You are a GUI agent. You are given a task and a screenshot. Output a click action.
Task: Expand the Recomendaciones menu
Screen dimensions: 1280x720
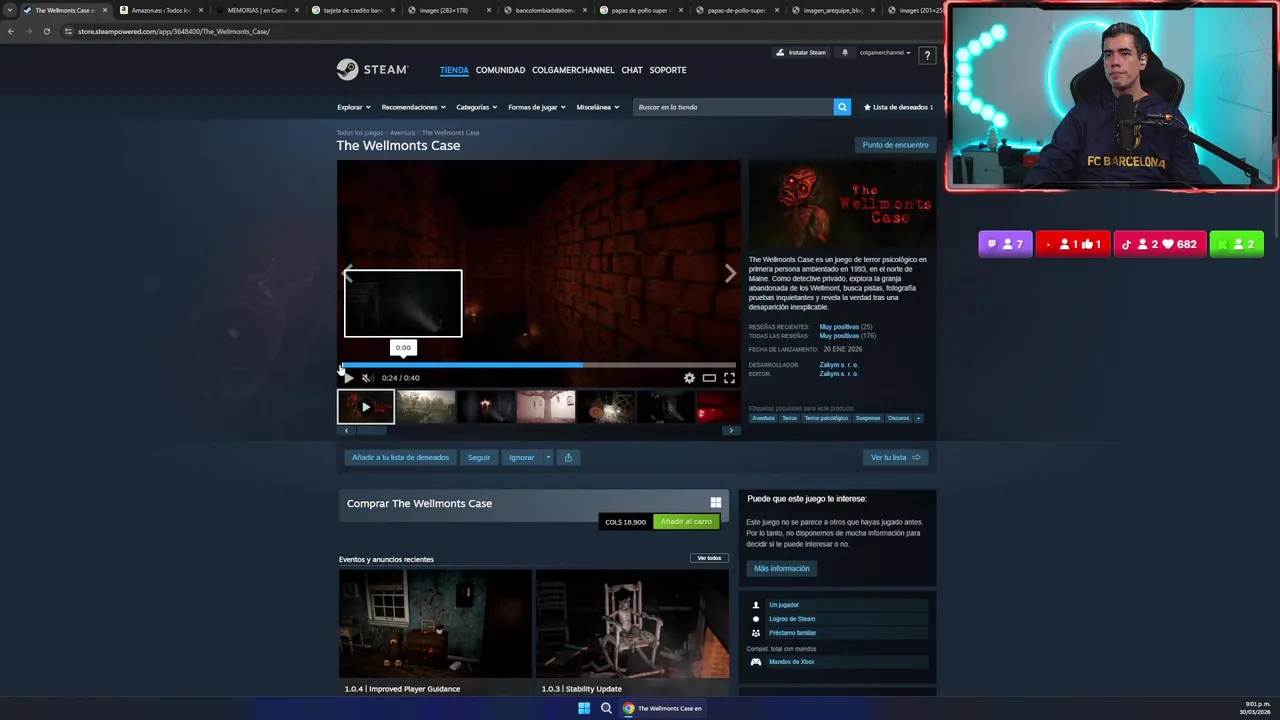(x=413, y=107)
